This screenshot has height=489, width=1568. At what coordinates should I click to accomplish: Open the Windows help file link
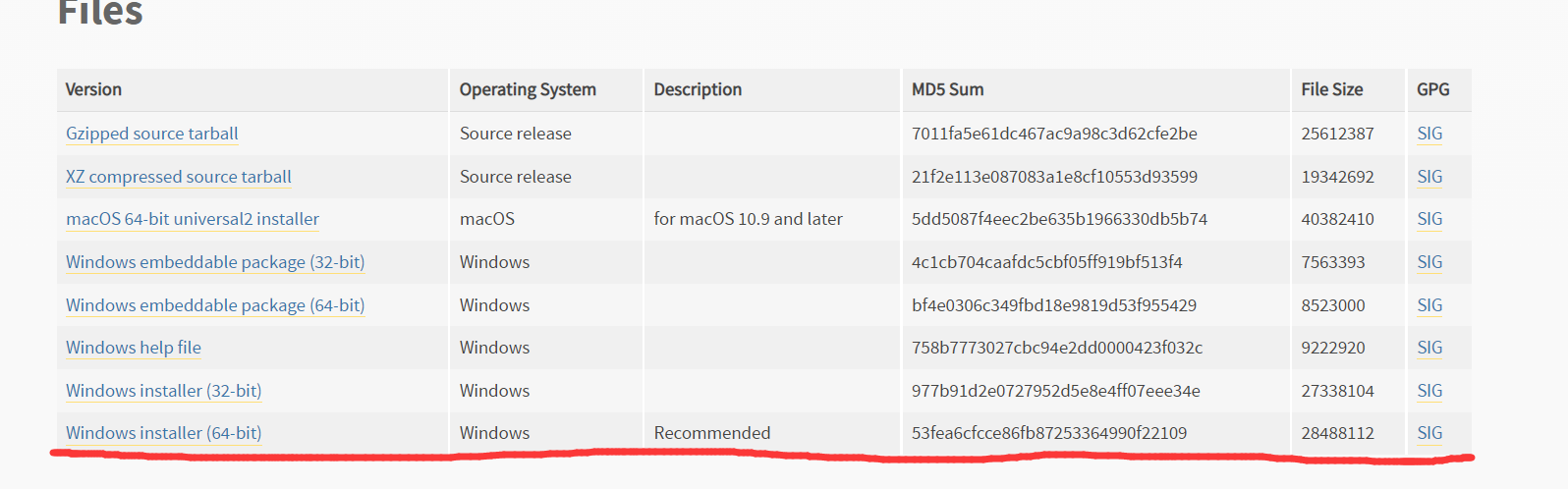[x=133, y=348]
